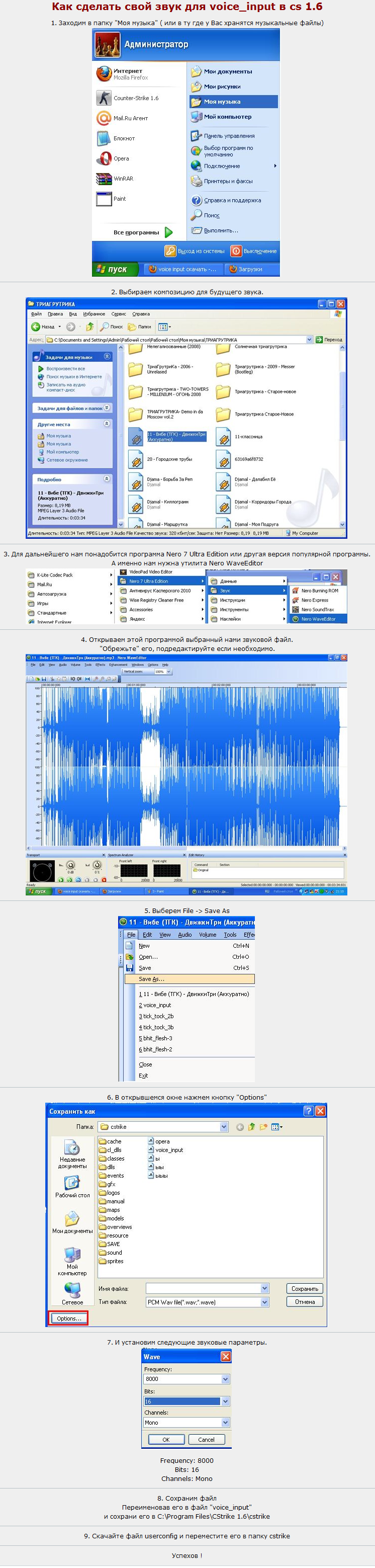Screen dimensions: 375x1568
Task: Click Выход из системы button
Action: click(x=195, y=251)
